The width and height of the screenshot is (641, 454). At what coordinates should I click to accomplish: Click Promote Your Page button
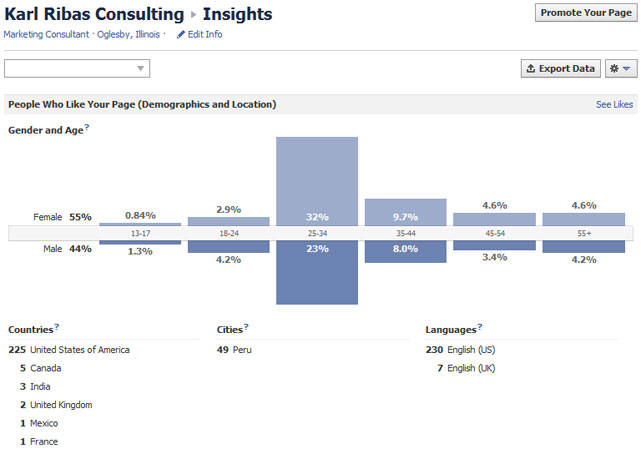coord(585,13)
